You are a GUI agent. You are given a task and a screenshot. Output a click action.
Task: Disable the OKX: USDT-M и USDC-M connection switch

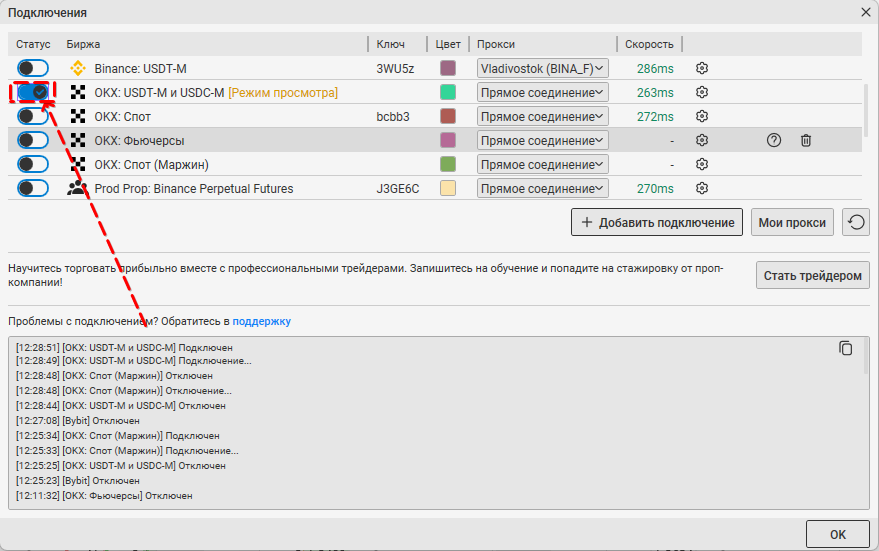click(33, 92)
